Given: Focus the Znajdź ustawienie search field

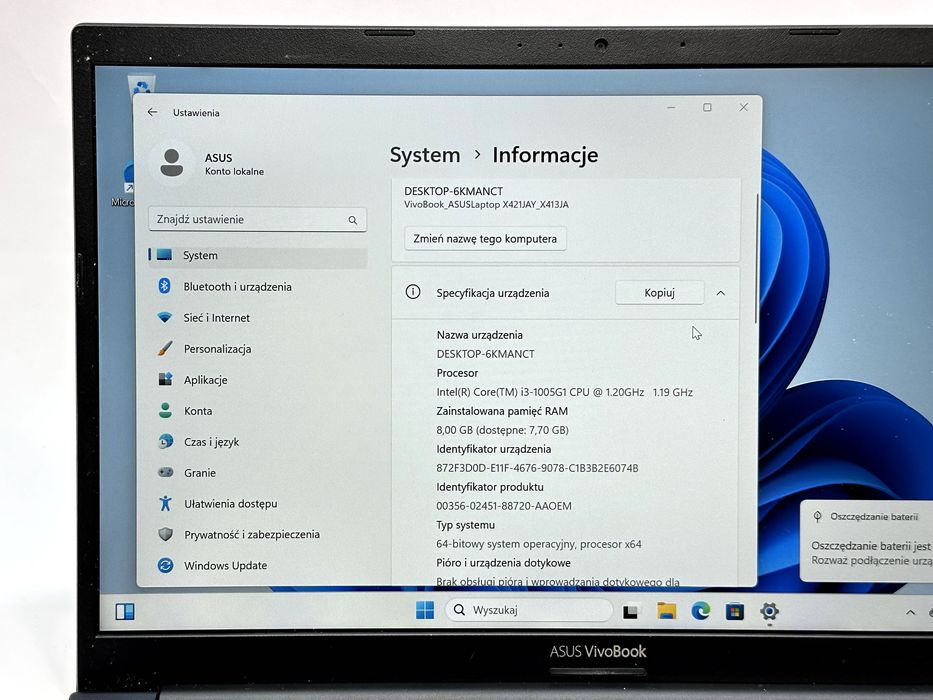Looking at the screenshot, I should 257,219.
